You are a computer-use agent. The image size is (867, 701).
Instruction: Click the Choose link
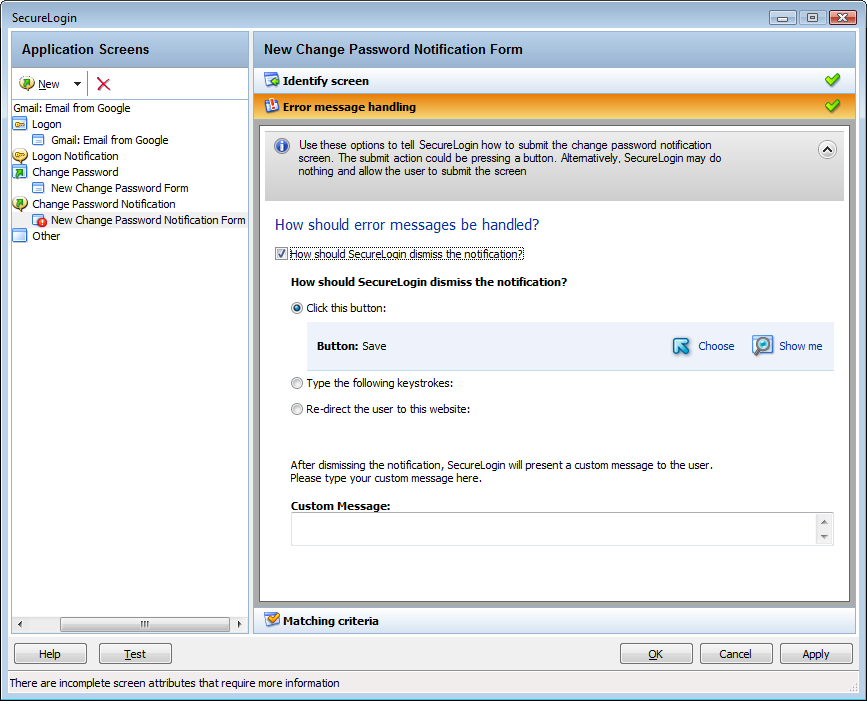pyautogui.click(x=716, y=346)
